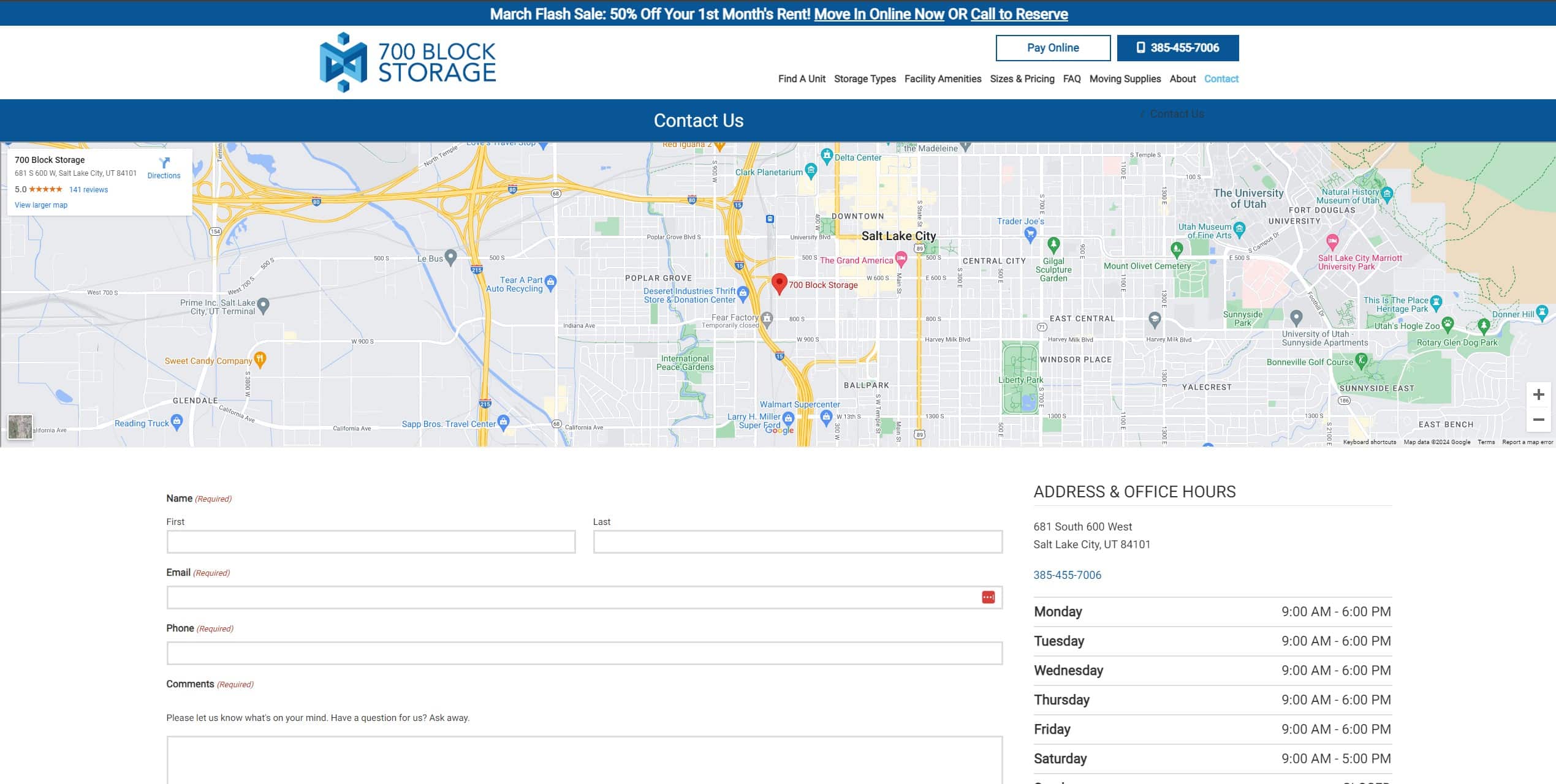
Task: Click the 385-455-7006 link under address
Action: pyautogui.click(x=1067, y=575)
